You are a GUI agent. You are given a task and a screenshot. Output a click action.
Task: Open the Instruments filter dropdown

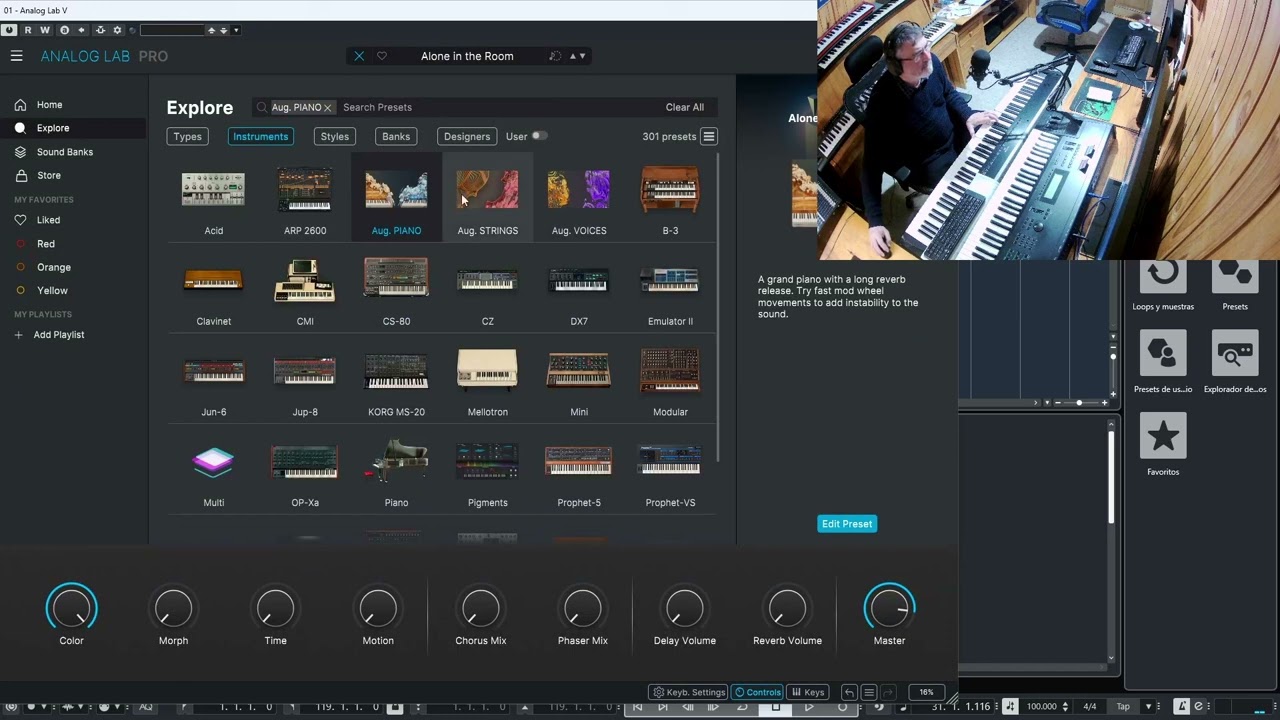coord(260,136)
